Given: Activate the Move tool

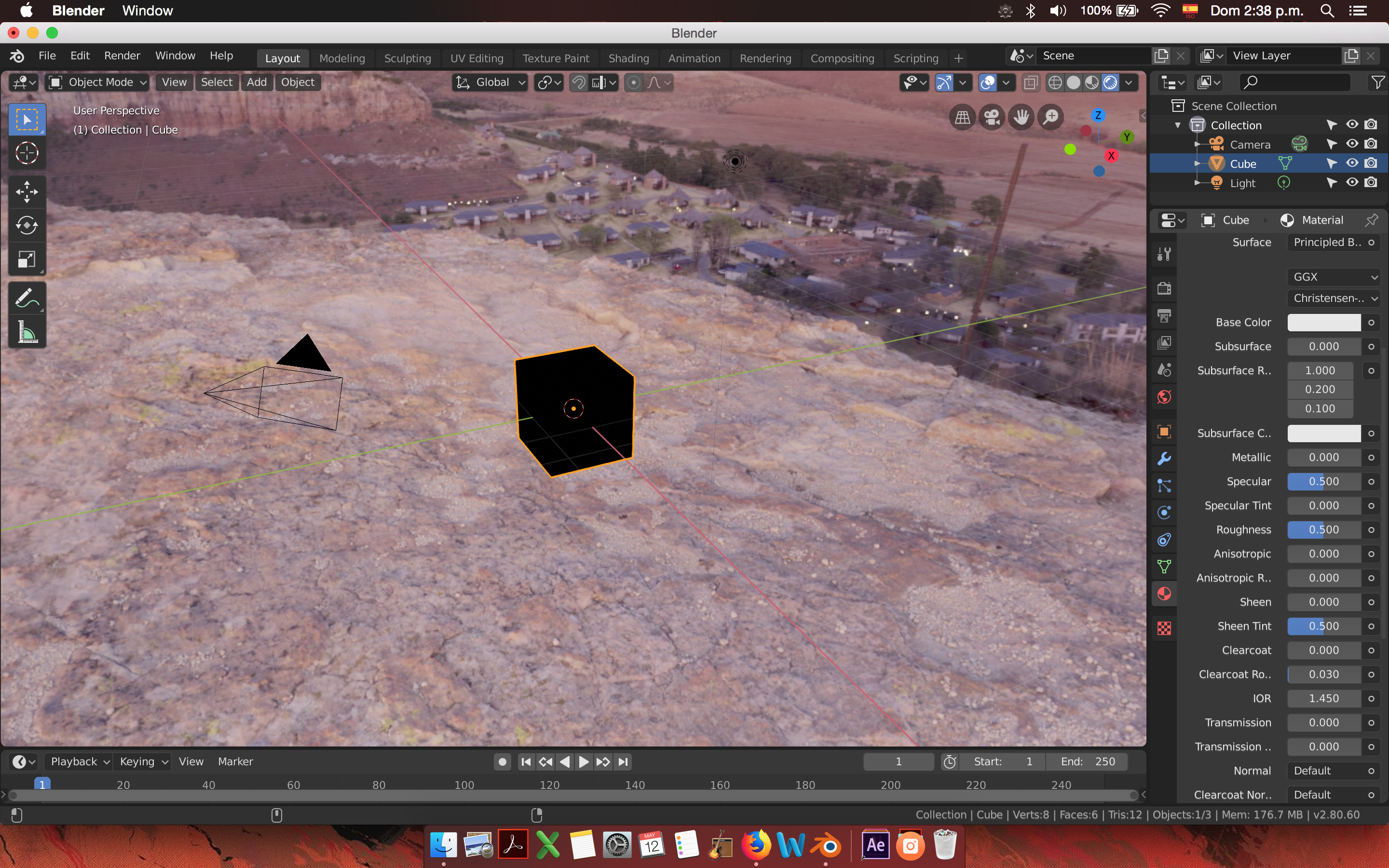Looking at the screenshot, I should [27, 192].
